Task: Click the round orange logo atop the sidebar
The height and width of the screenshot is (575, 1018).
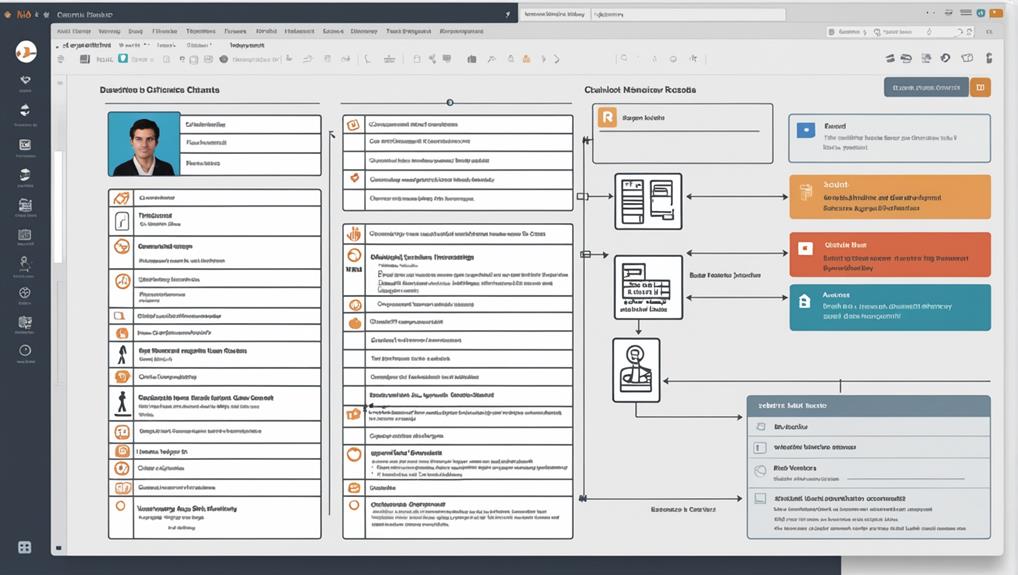Action: click(x=26, y=52)
